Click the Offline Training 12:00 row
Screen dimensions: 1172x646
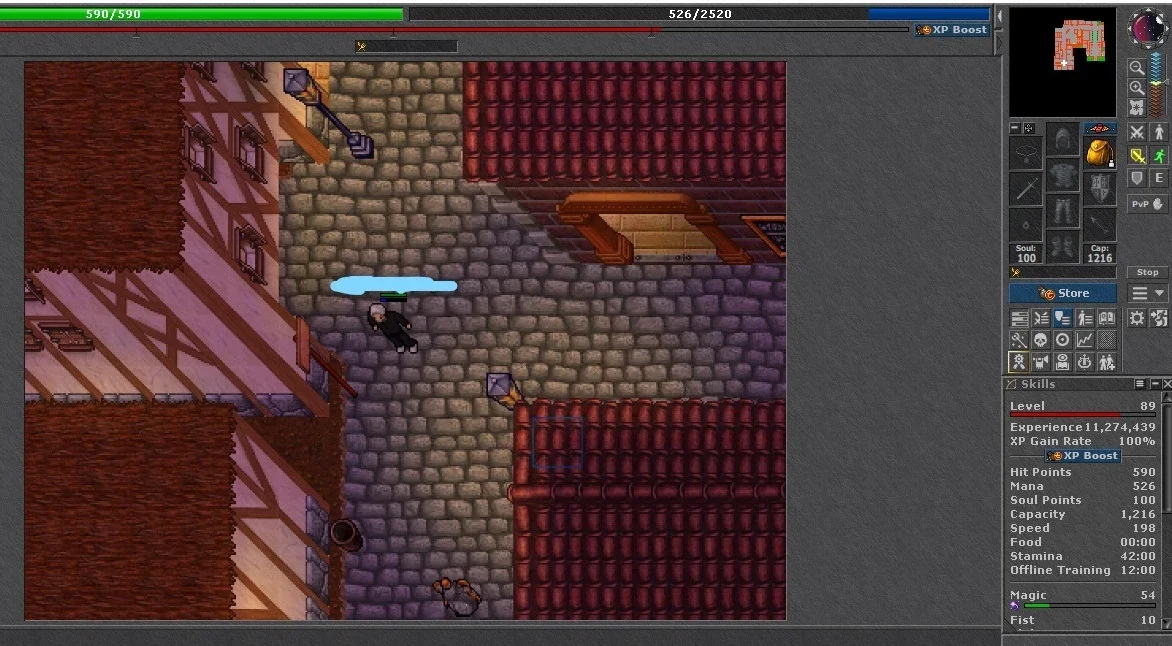[x=1082, y=570]
